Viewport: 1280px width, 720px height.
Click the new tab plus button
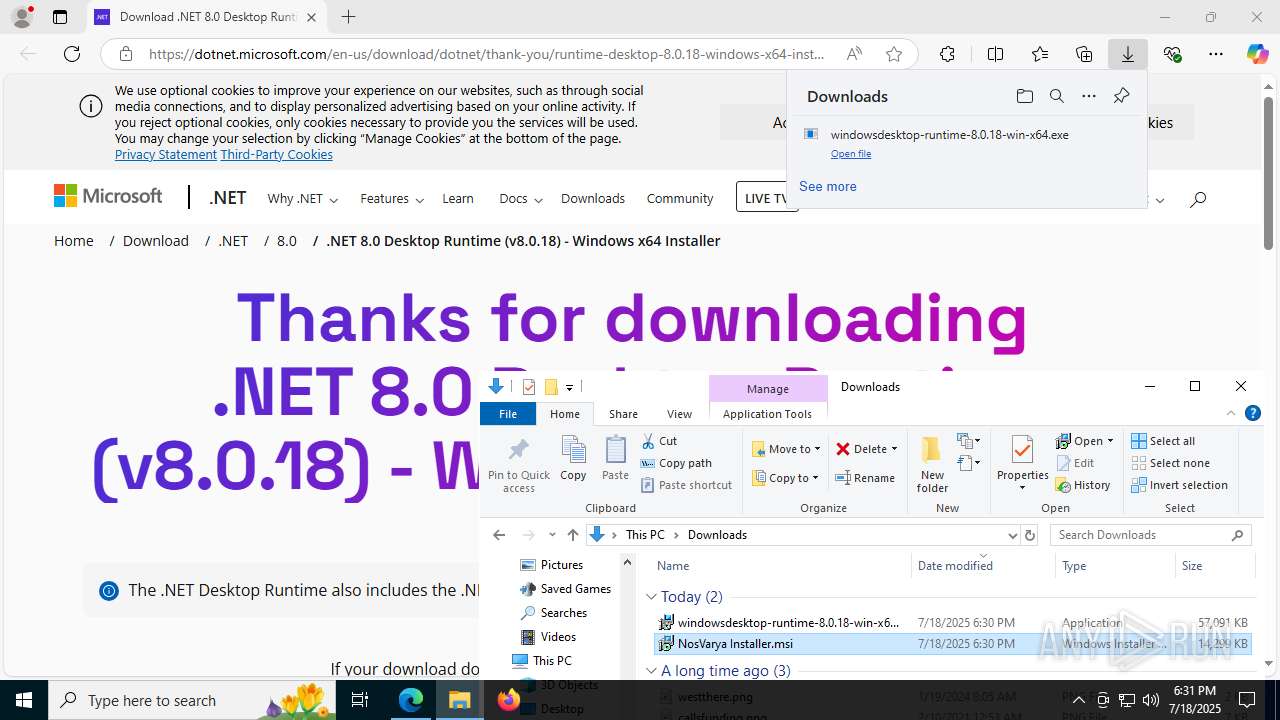point(348,17)
